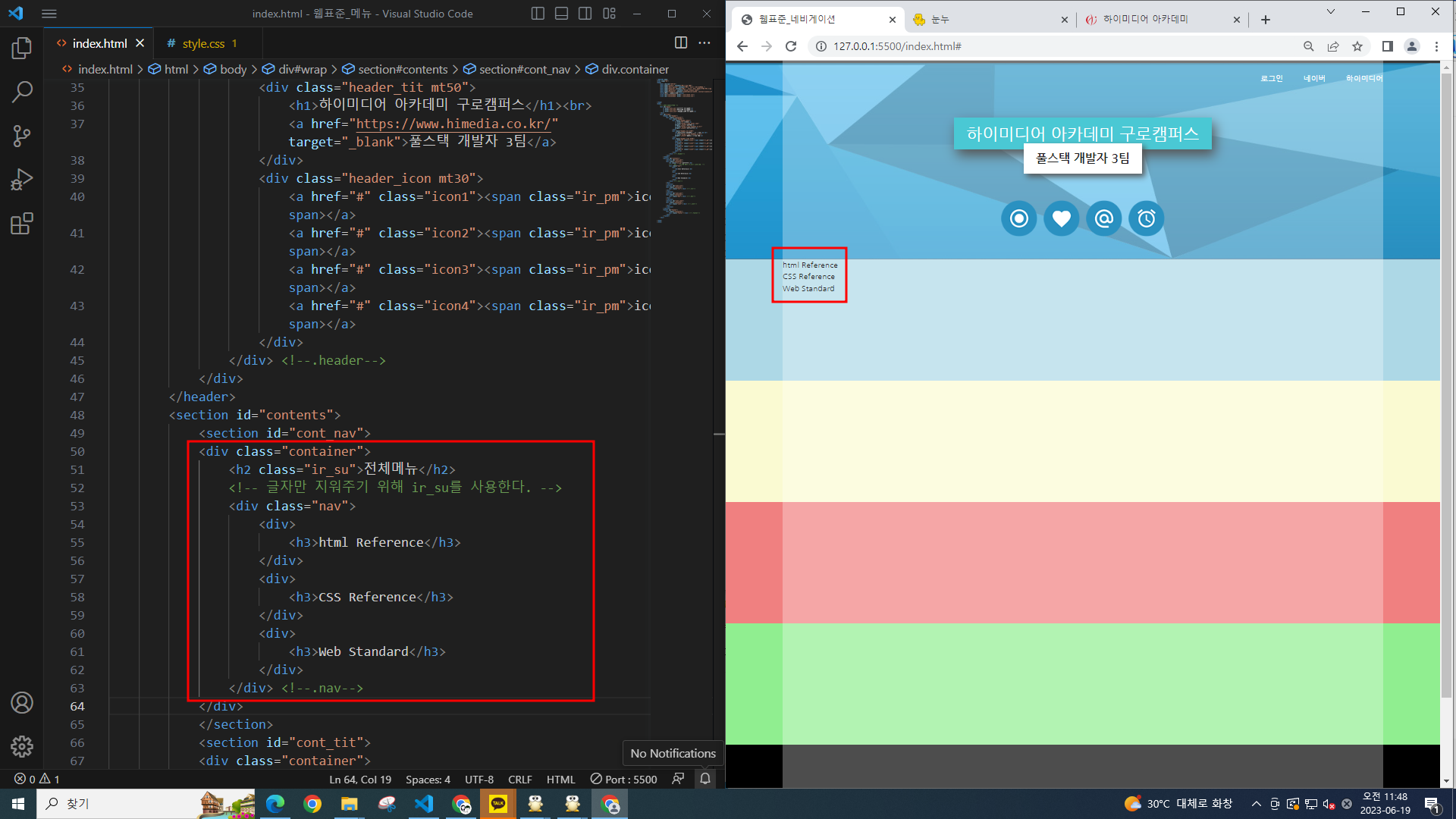Open the Source Control view
1456x819 pixels.
pos(22,136)
